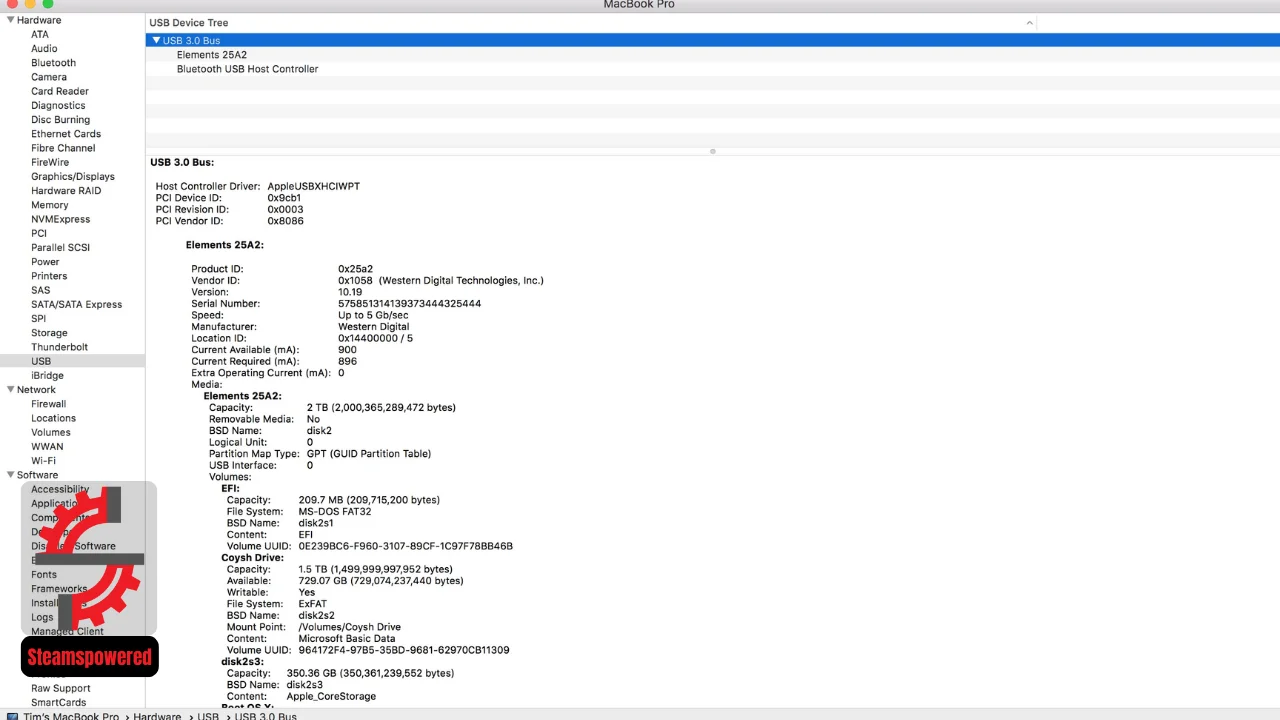
Task: Select Parallel SCSI in sidebar
Action: point(60,248)
